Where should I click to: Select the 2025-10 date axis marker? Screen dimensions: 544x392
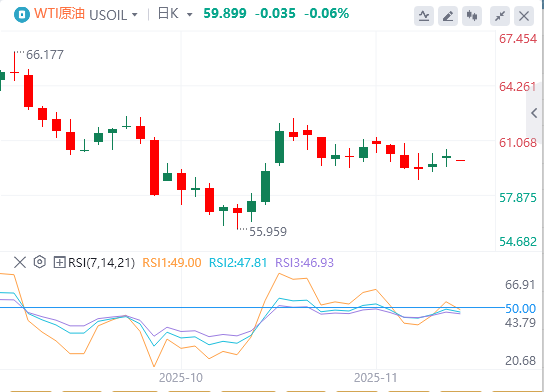pyautogui.click(x=181, y=378)
